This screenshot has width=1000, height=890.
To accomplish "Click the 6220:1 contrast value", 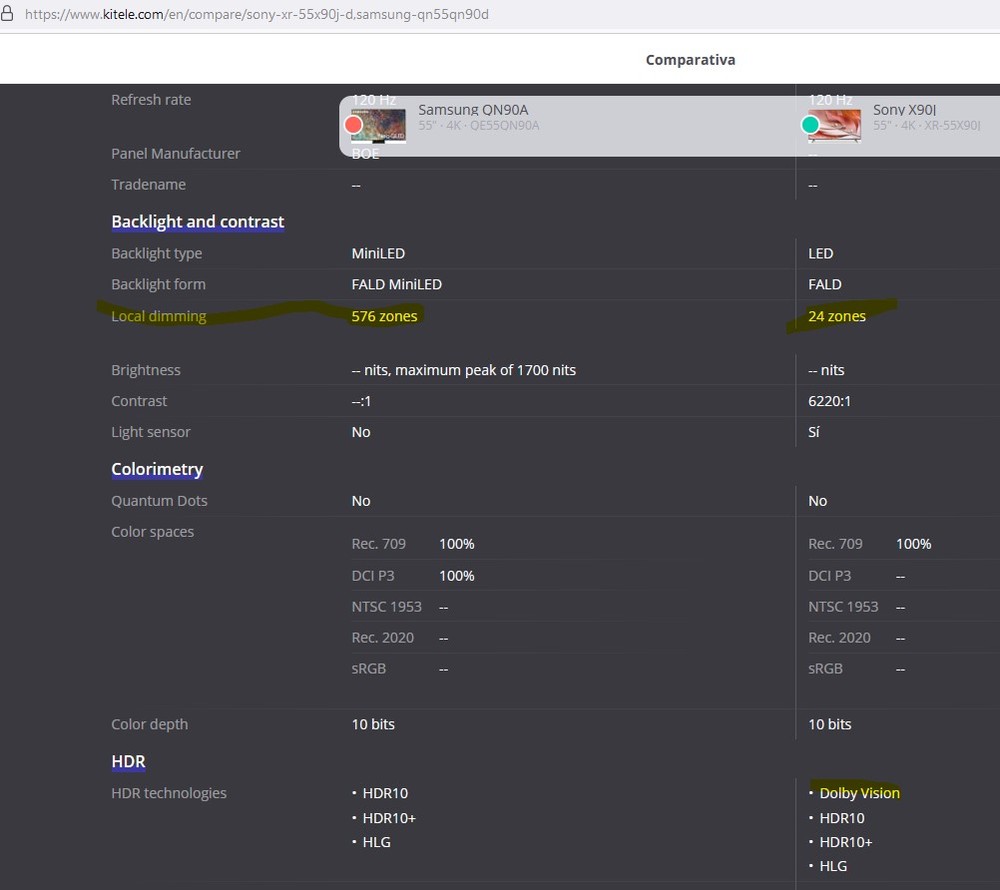I will point(829,401).
